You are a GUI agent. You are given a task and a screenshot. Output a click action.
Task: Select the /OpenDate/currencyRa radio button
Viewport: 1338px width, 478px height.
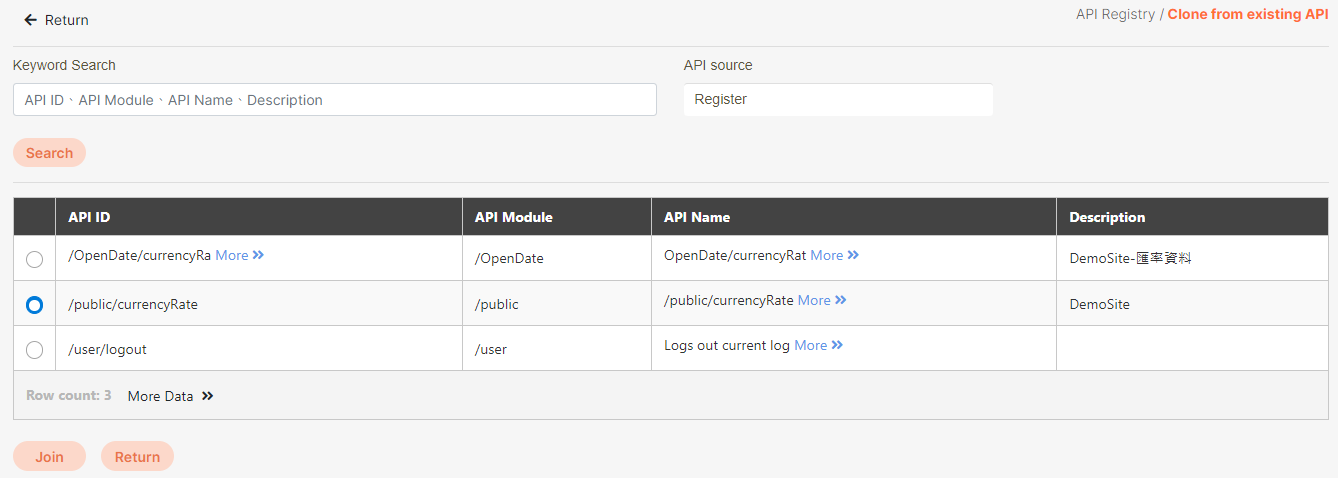coord(34,259)
